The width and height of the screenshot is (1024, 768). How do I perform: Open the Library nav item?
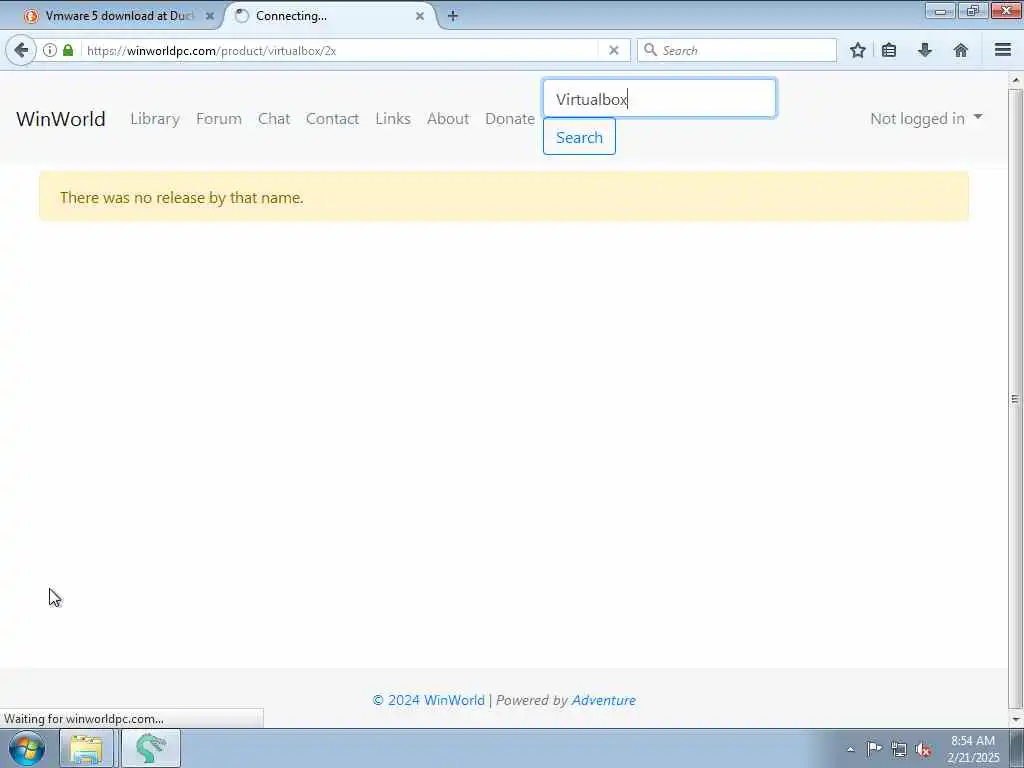pos(155,119)
